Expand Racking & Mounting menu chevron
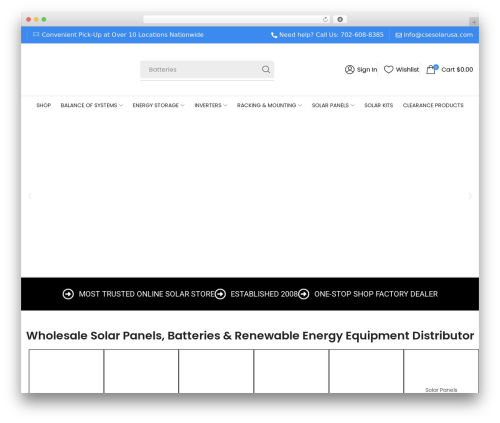500x423 pixels. pyautogui.click(x=300, y=105)
